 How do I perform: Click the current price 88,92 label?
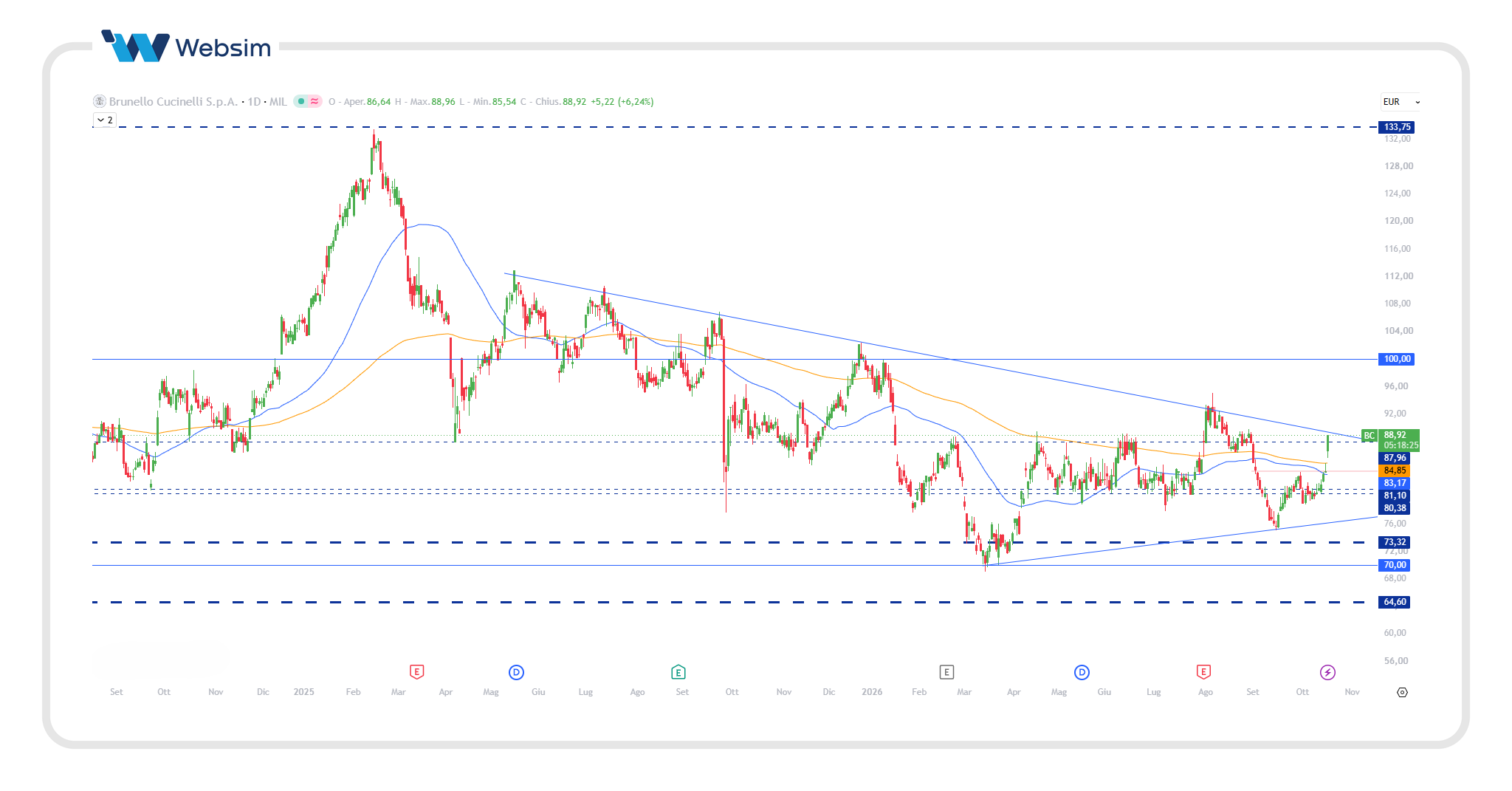point(1395,435)
